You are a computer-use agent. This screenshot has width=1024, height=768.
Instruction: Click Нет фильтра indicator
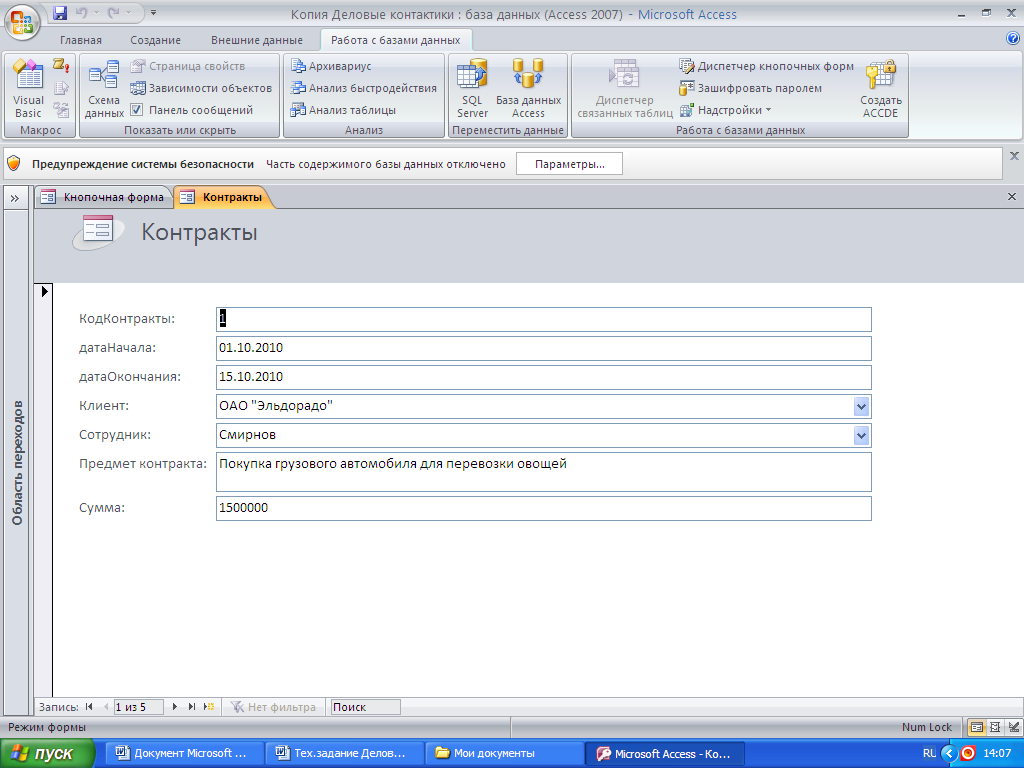(274, 707)
